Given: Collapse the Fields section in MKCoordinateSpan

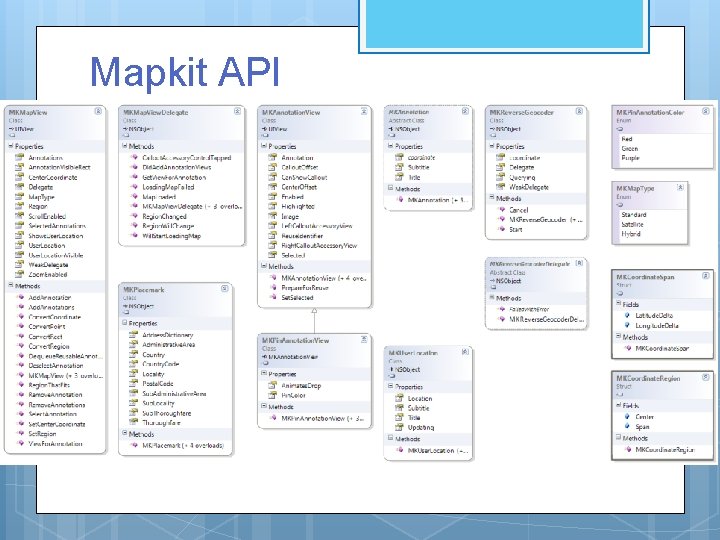Looking at the screenshot, I should click(x=618, y=304).
